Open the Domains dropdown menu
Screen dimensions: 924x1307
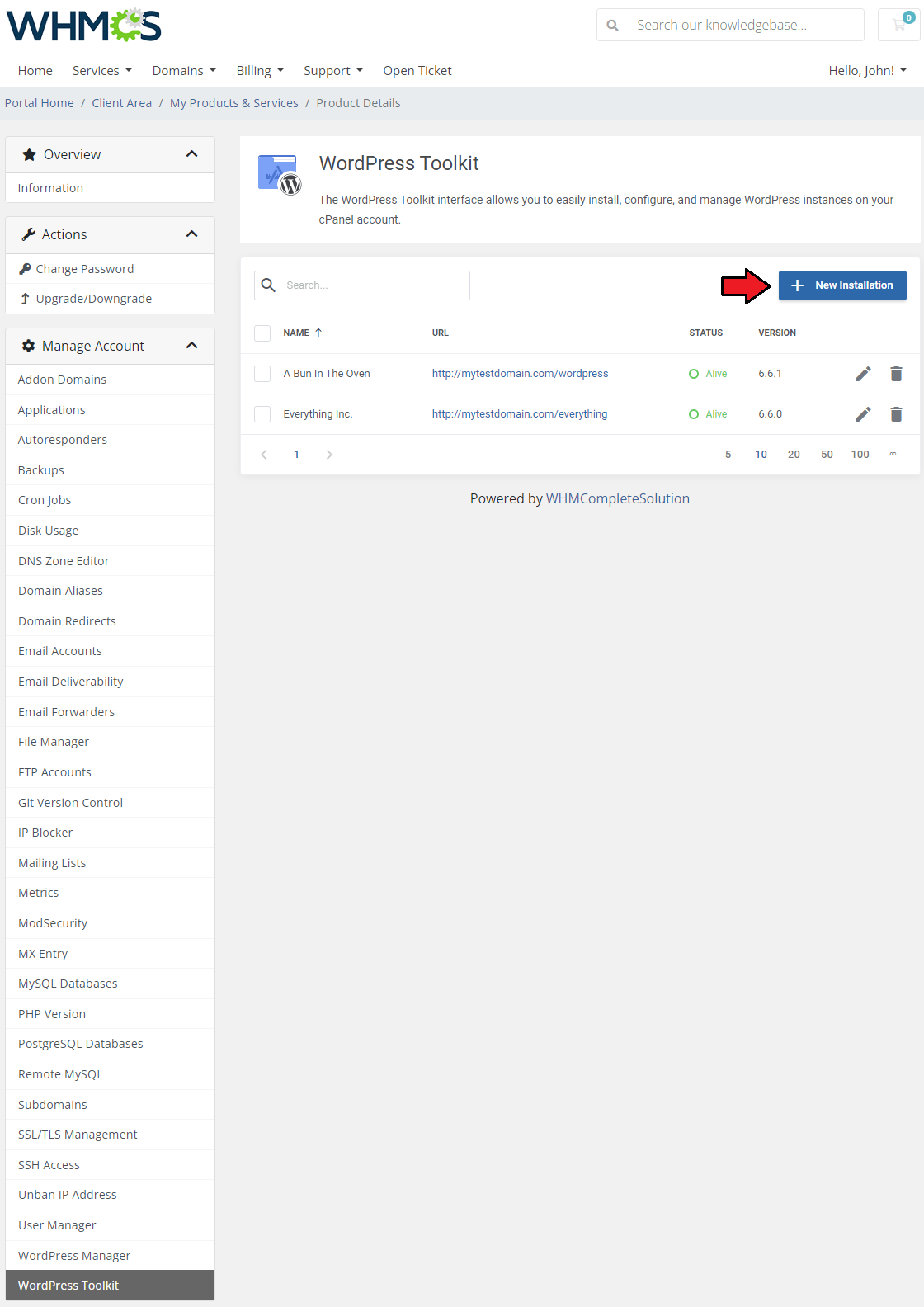(x=184, y=71)
